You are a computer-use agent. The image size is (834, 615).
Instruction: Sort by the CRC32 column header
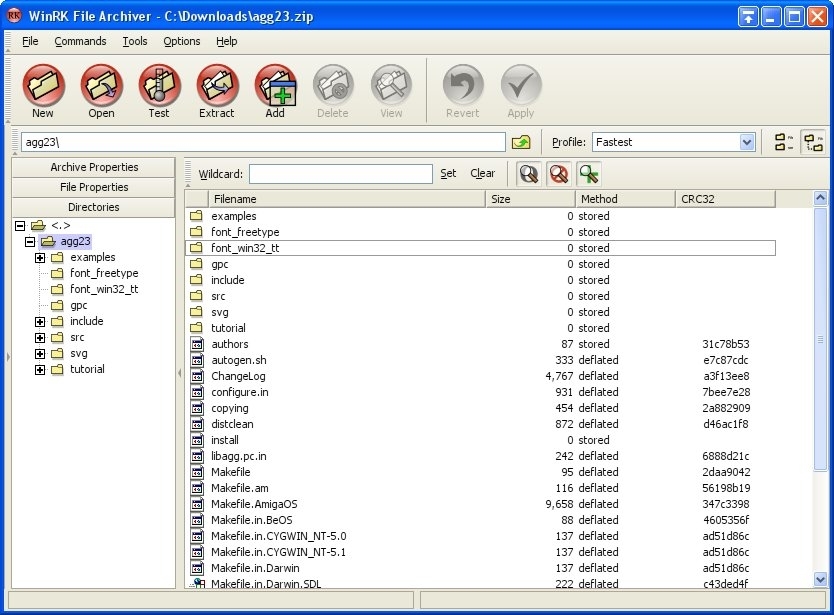pos(725,199)
